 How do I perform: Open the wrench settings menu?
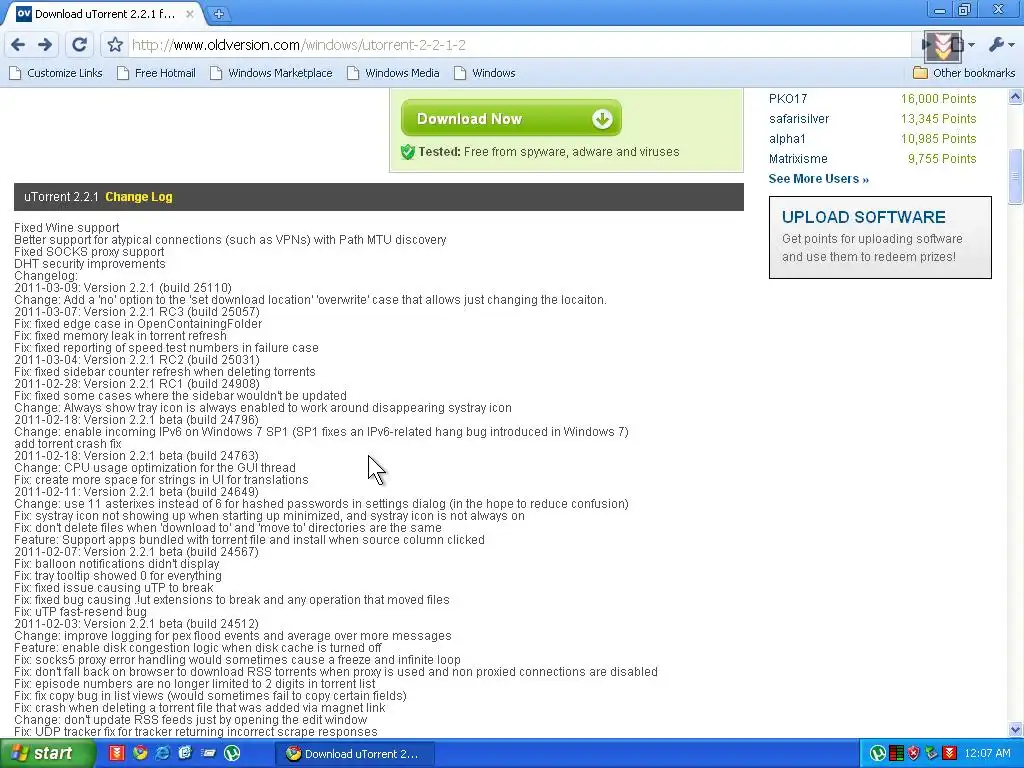point(1000,44)
